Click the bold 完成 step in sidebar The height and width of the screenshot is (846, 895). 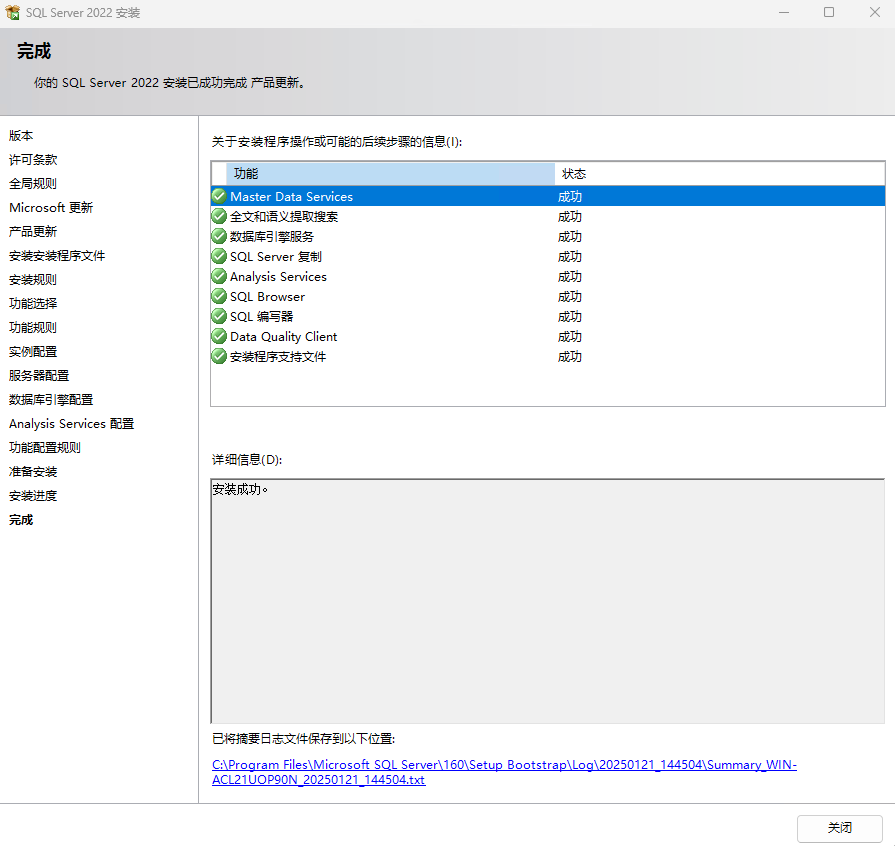(x=21, y=519)
